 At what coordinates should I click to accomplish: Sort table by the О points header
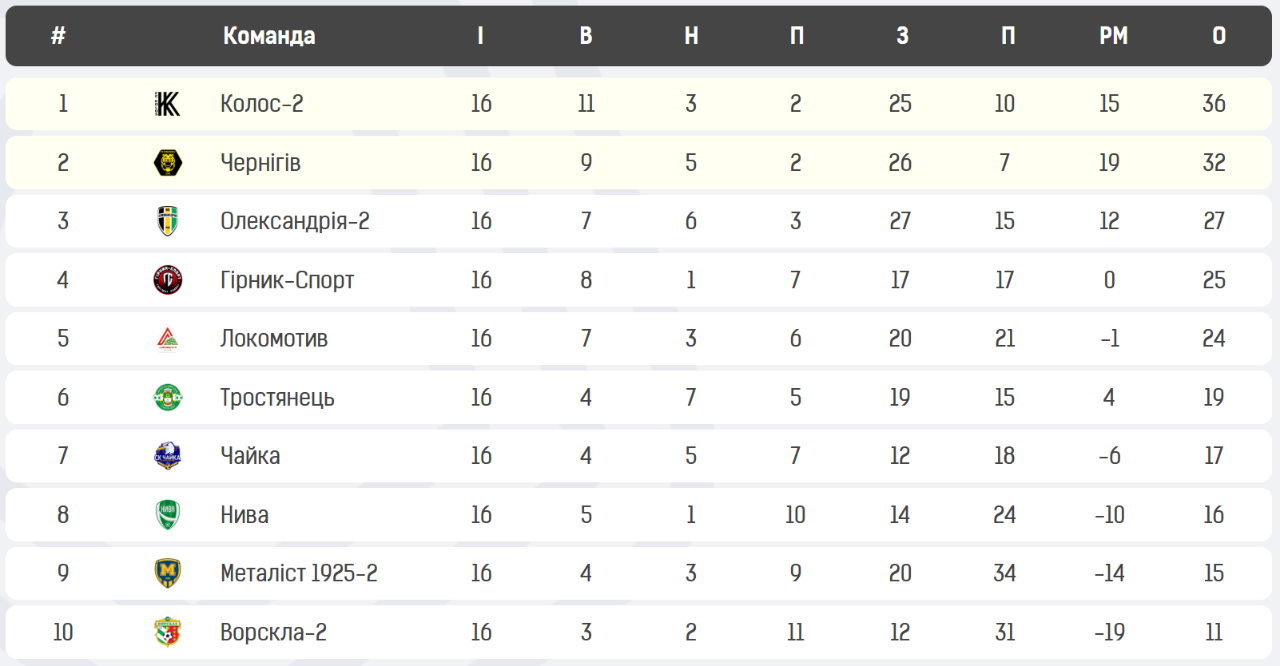point(1219,36)
